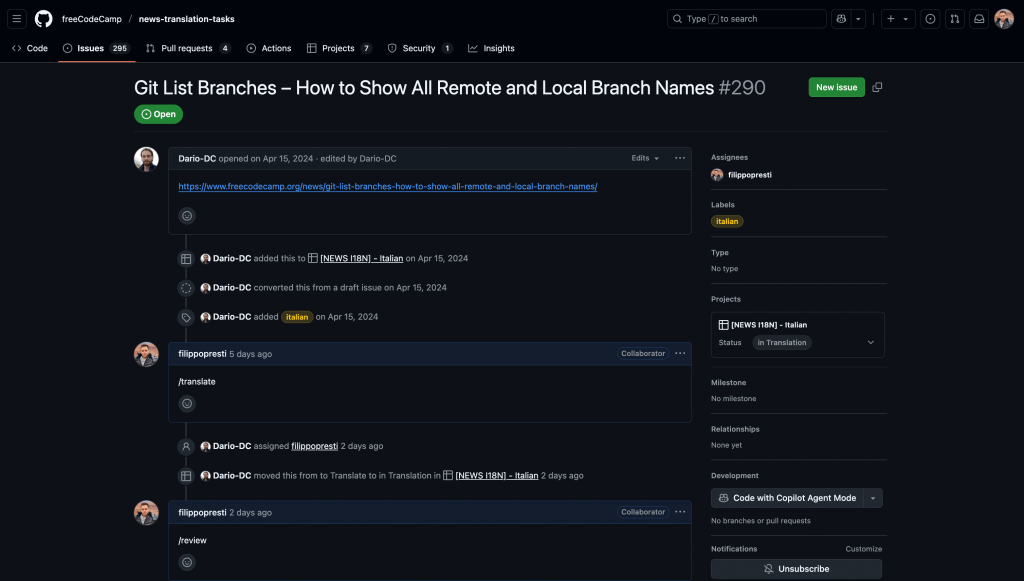Screen dimensions: 1024x581
Task: Open notifications inbox icon
Action: tap(979, 19)
